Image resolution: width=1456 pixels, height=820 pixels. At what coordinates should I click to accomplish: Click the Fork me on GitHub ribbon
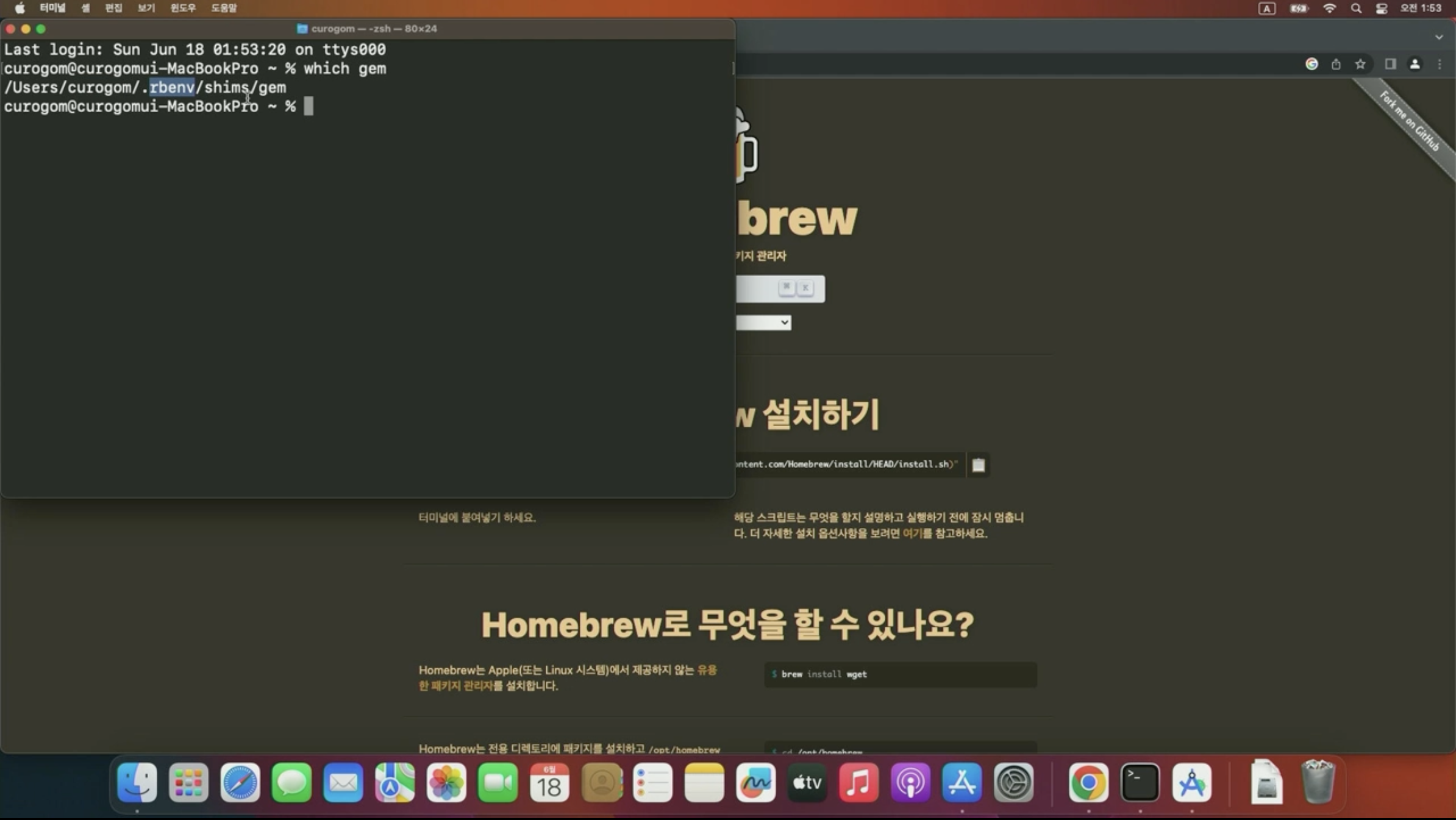(x=1410, y=122)
